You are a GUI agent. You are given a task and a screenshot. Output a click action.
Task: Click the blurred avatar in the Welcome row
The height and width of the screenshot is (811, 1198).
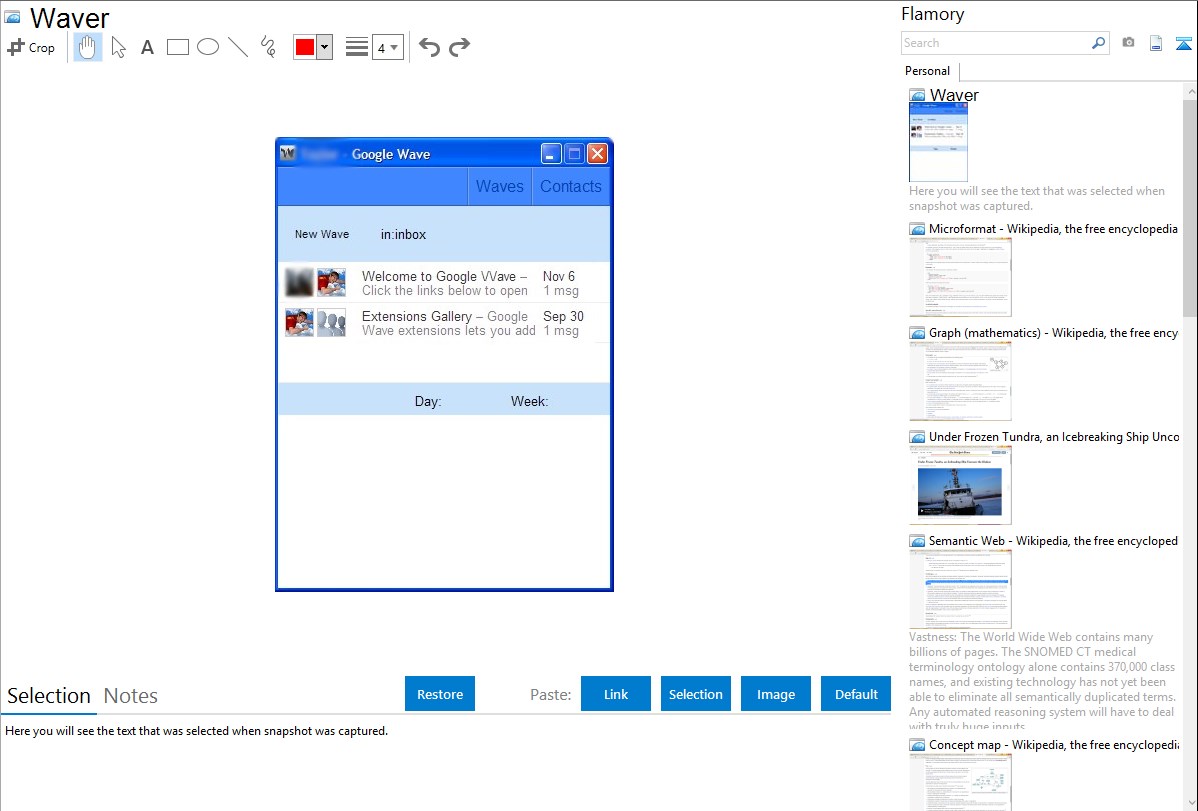(300, 282)
